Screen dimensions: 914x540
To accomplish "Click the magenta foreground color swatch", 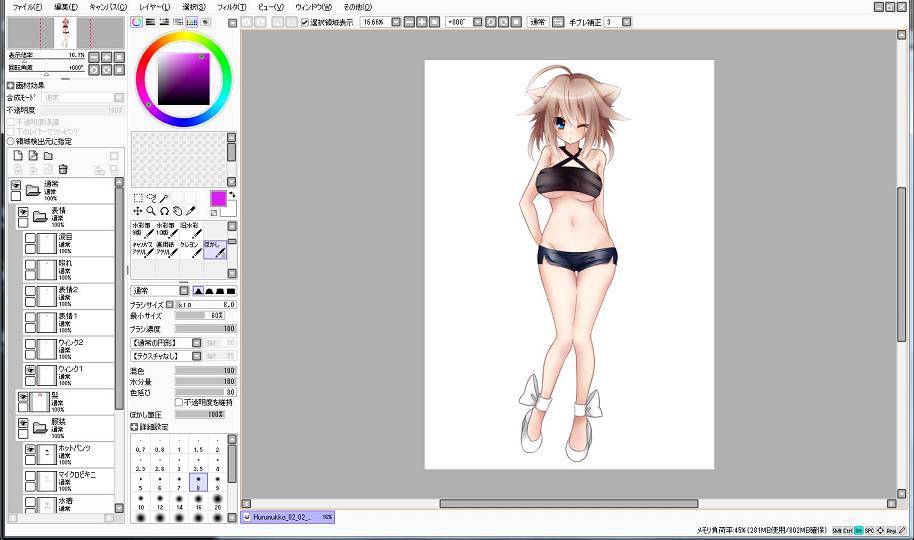I will coord(218,198).
